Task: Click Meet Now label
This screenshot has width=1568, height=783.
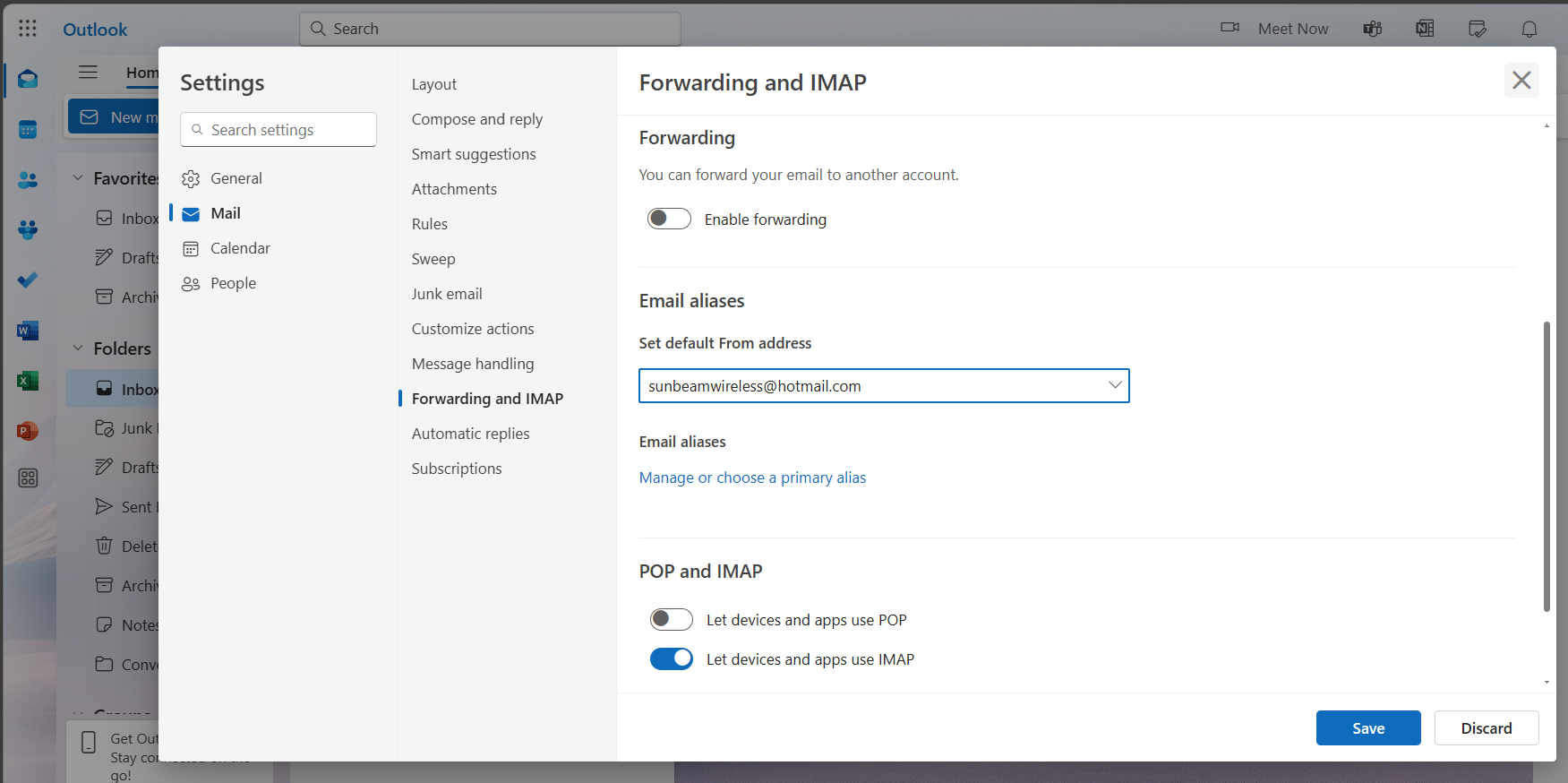Action: pos(1293,29)
